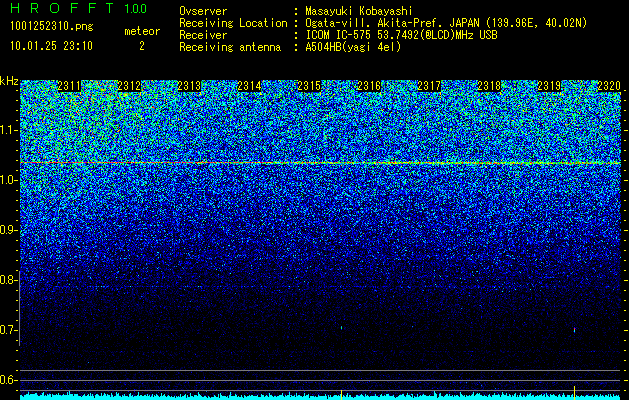Select the ICOM IC-575 53.7492 MHz USB text

401,35
